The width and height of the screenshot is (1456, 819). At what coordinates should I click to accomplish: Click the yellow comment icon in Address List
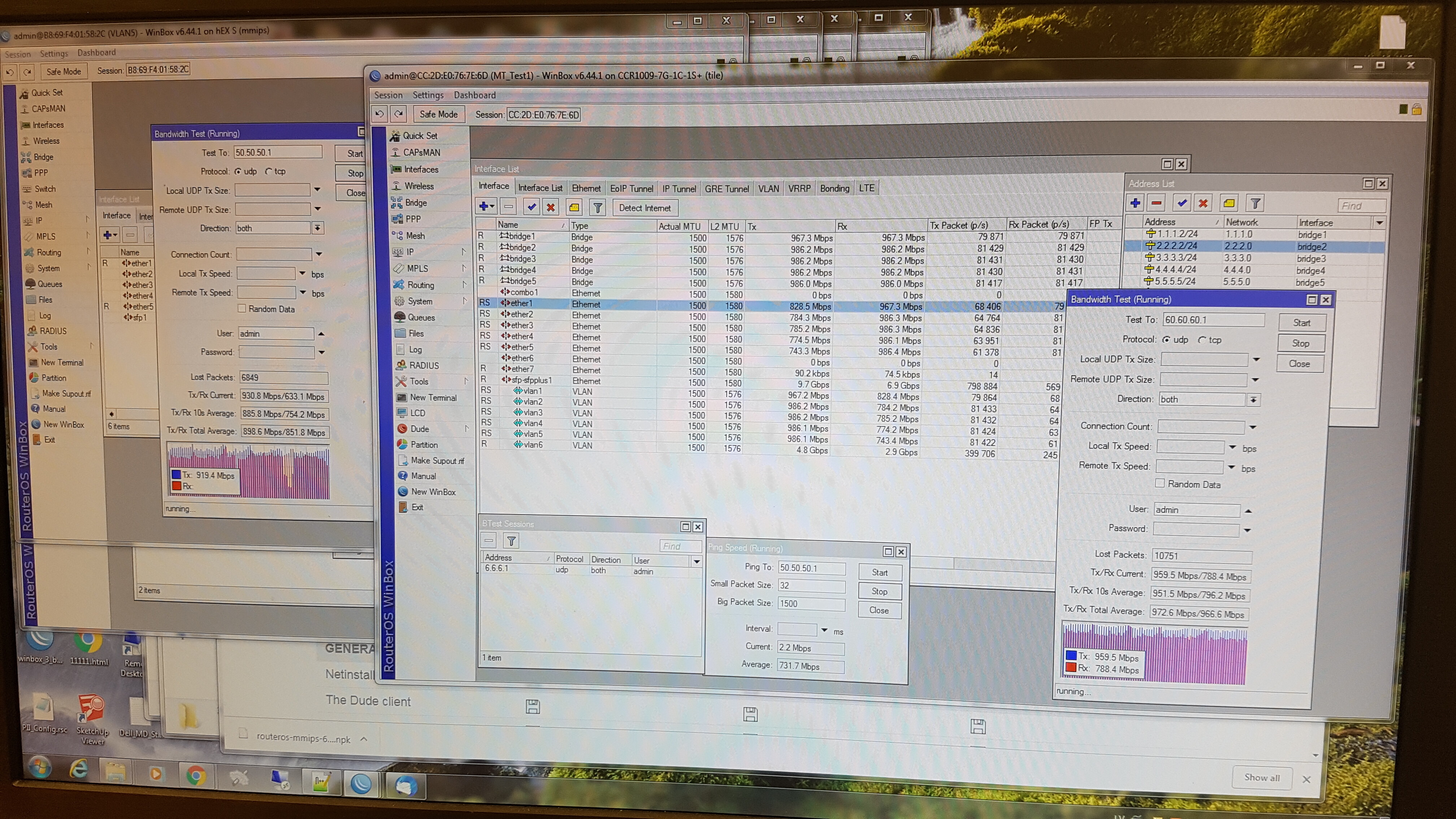[1229, 203]
